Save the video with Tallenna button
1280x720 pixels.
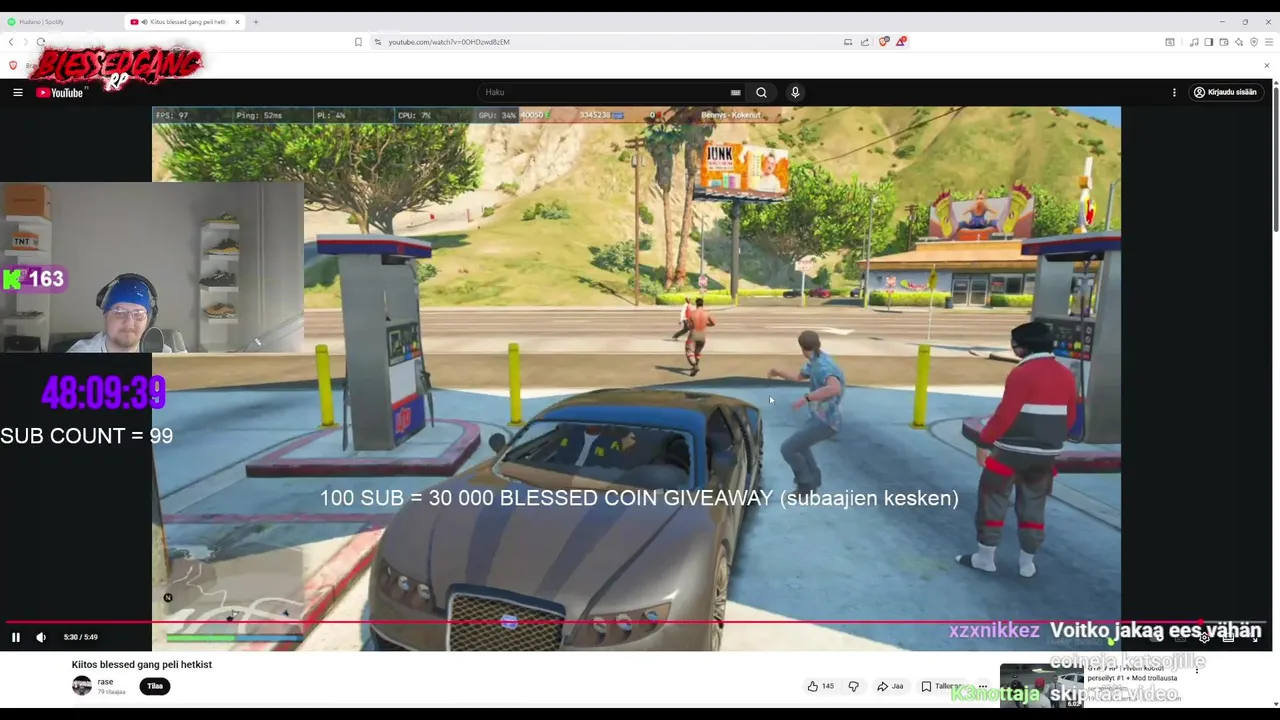[x=941, y=686]
